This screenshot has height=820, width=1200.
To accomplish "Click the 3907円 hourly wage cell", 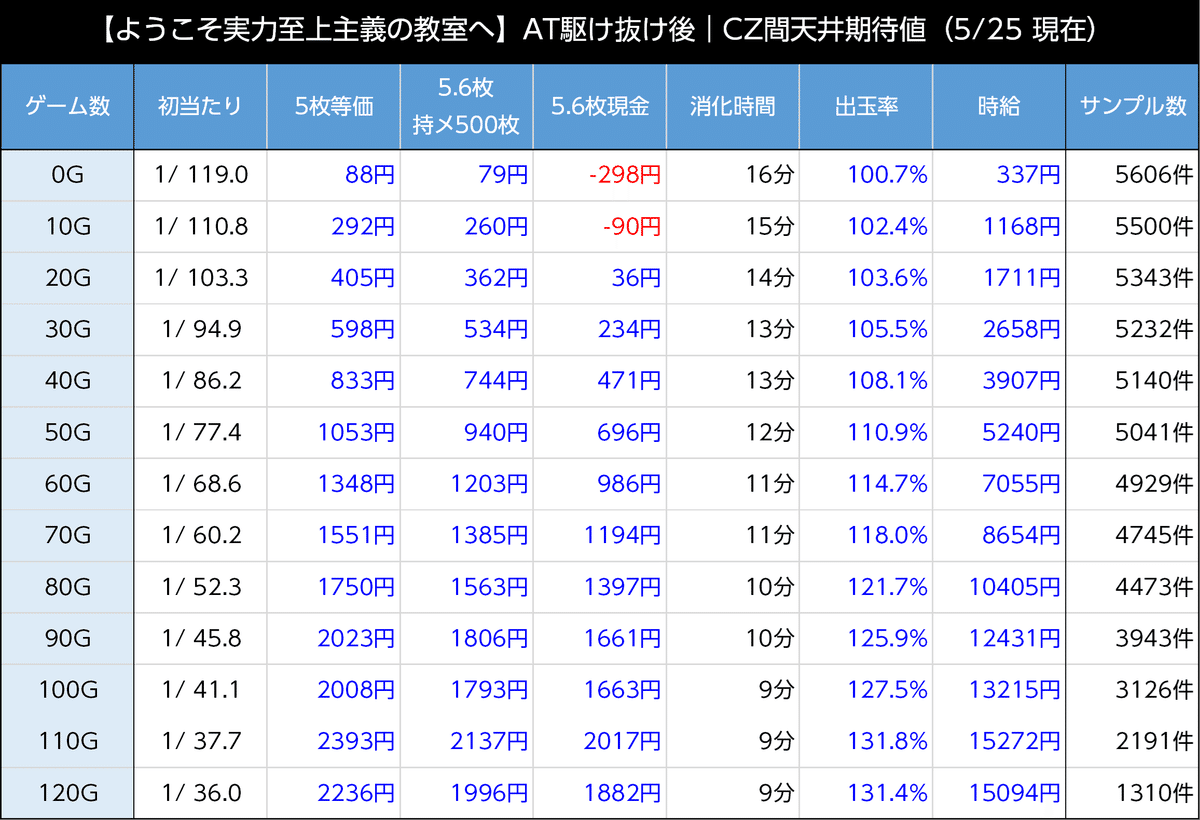I will pos(998,381).
